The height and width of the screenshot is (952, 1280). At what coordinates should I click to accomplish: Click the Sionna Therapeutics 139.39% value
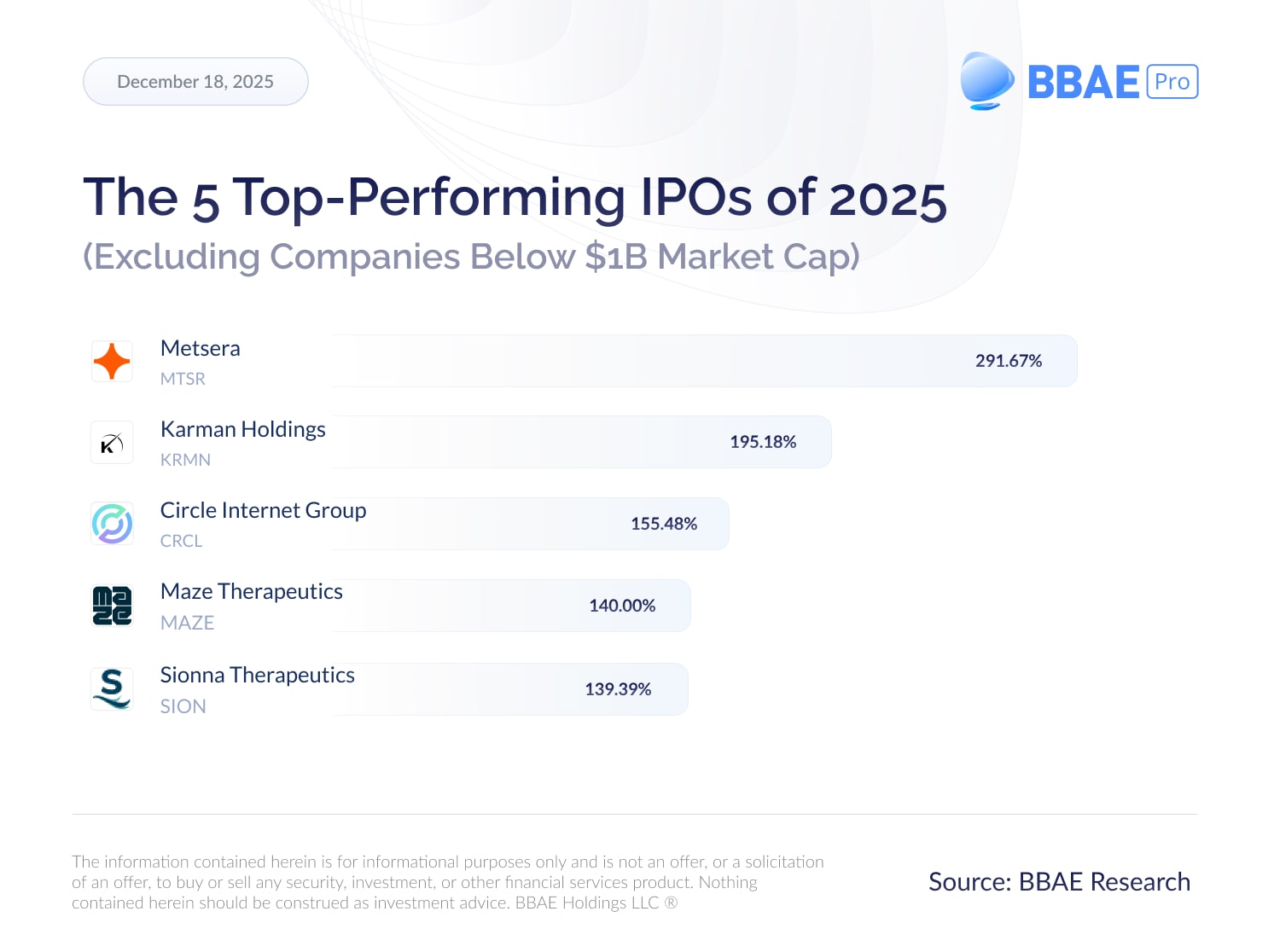(618, 689)
